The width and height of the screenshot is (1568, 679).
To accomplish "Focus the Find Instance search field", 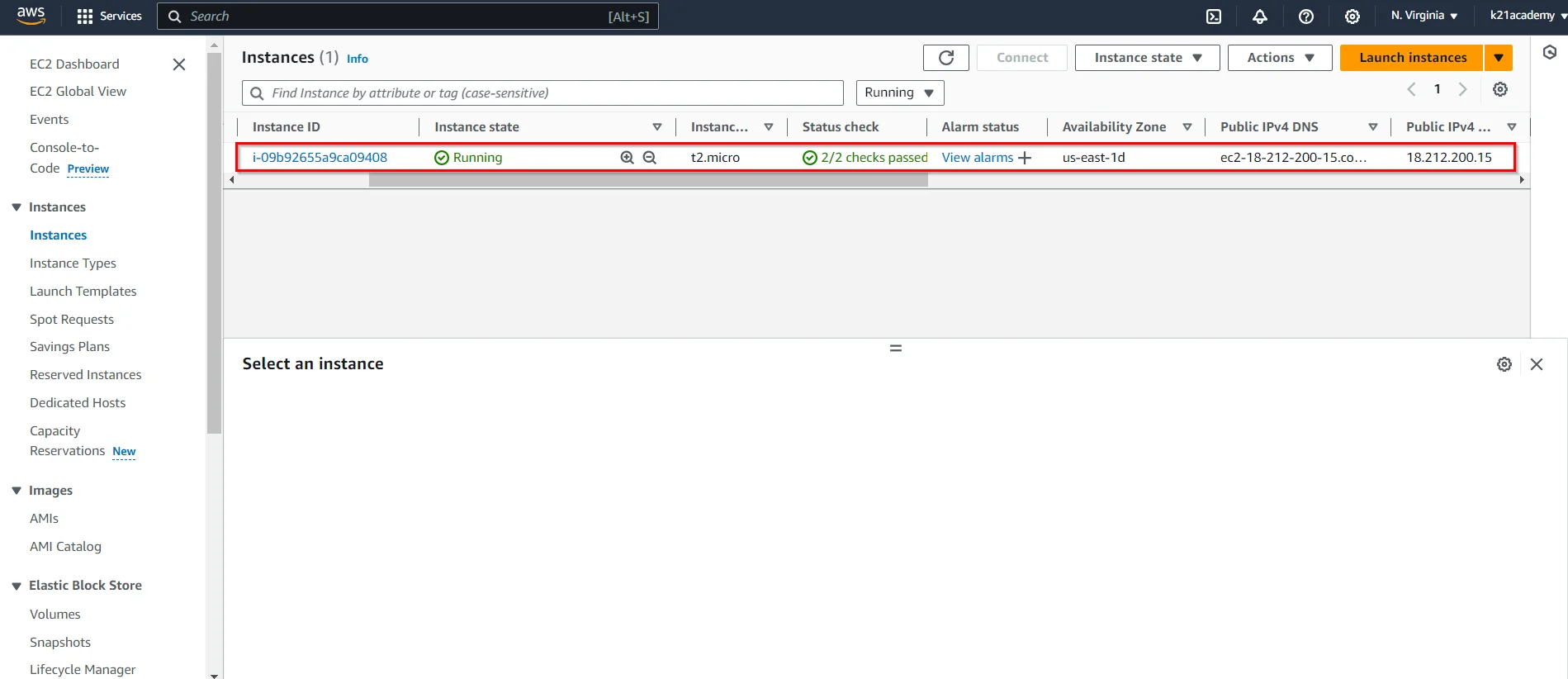I will [x=549, y=93].
